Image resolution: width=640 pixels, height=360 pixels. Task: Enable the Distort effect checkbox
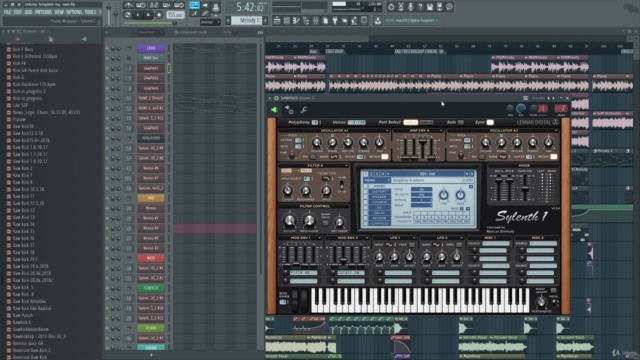pos(365,191)
